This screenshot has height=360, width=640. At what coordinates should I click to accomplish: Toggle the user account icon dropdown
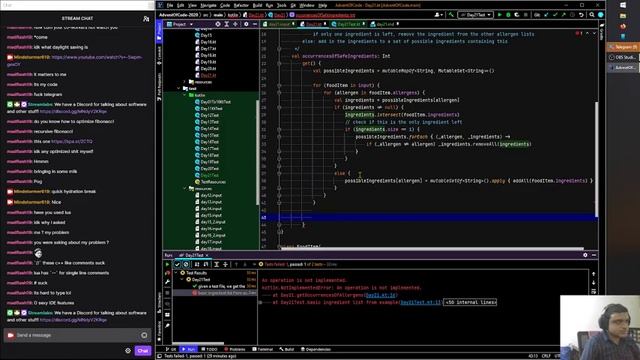(439, 15)
